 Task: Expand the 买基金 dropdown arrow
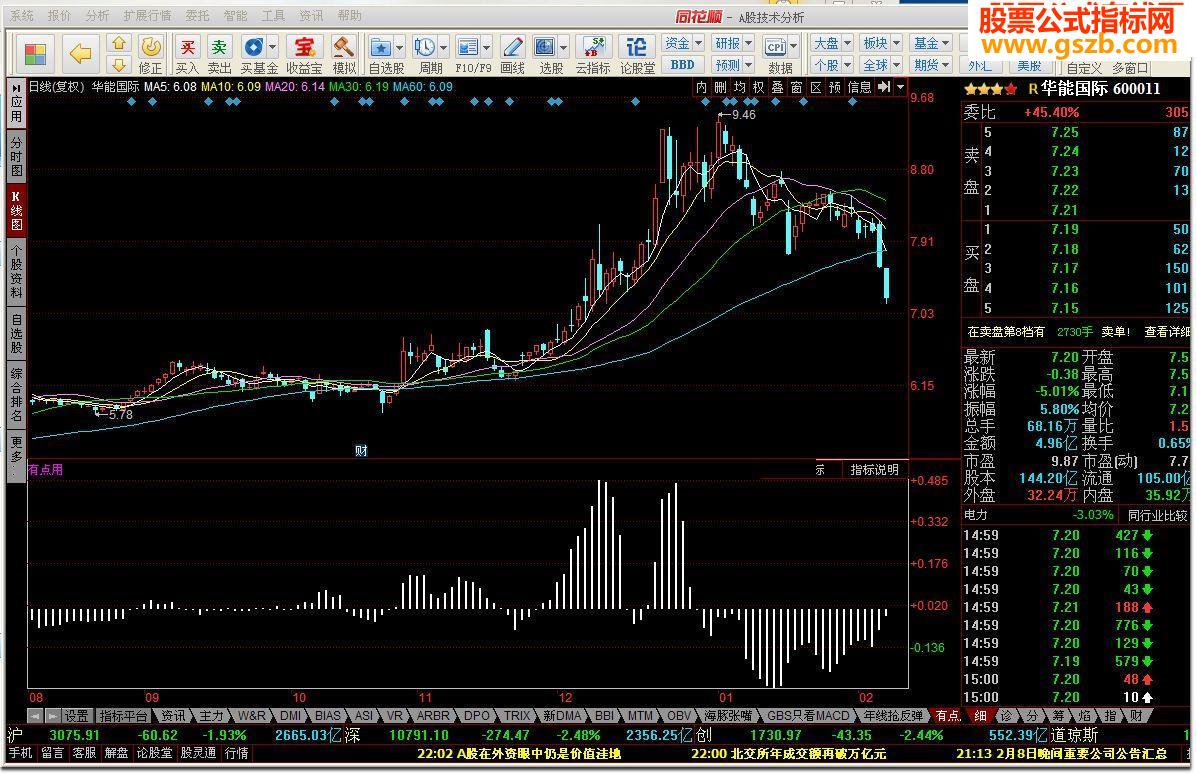click(272, 47)
